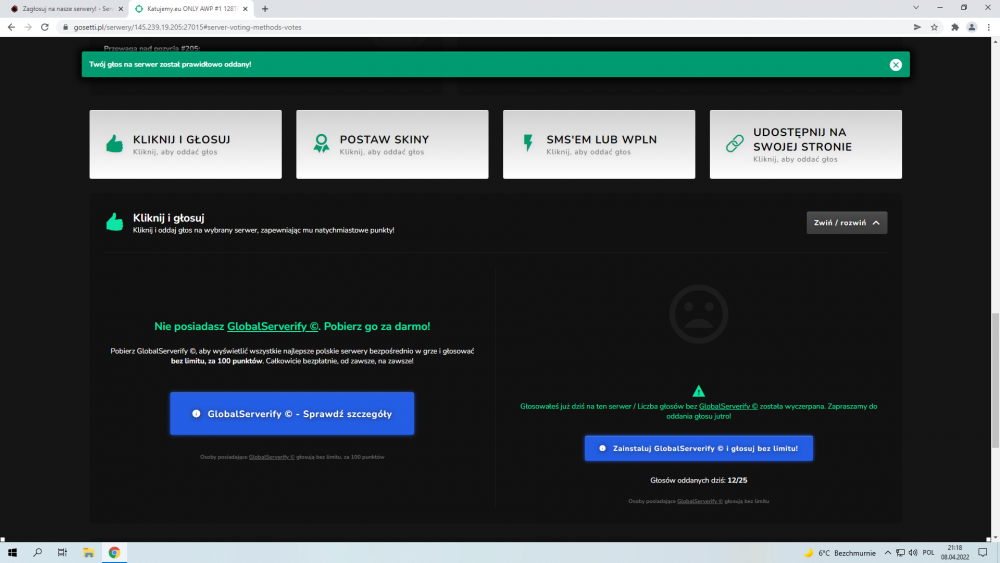This screenshot has width=1000, height=563.
Task: Open the SMS'em lub WPLN voting card
Action: coord(599,144)
